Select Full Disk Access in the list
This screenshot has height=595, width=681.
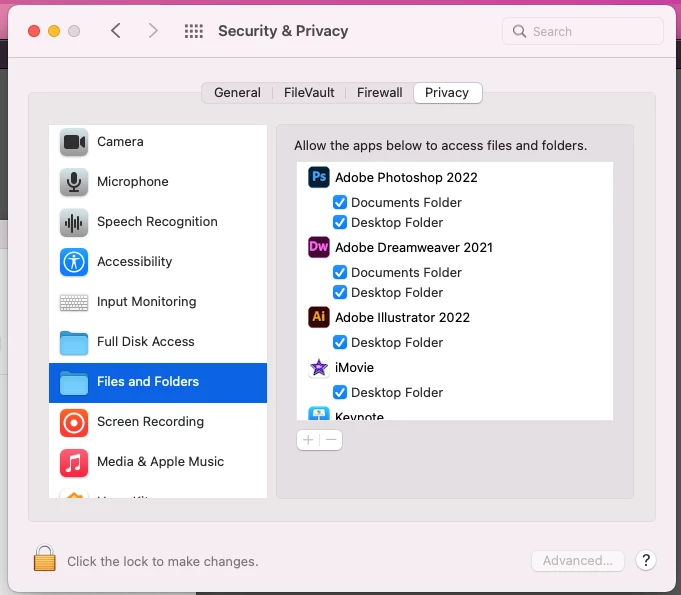pyautogui.click(x=158, y=342)
